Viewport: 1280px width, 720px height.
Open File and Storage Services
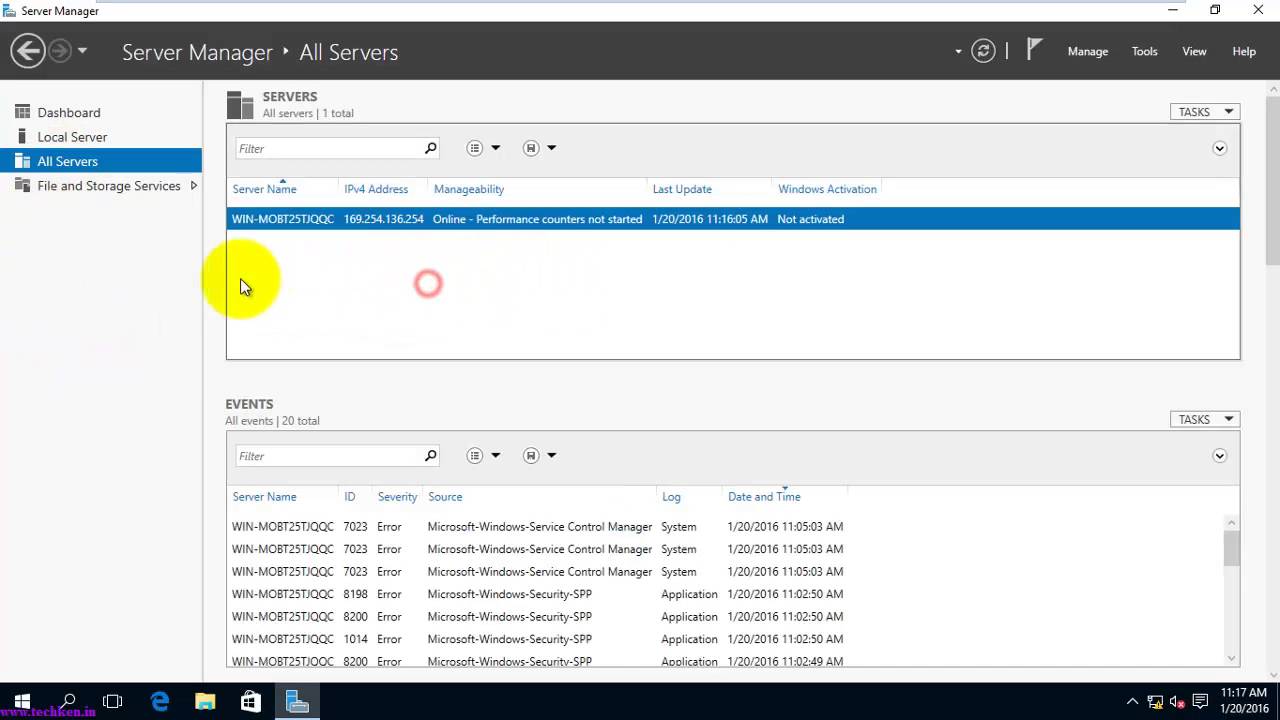pyautogui.click(x=108, y=185)
